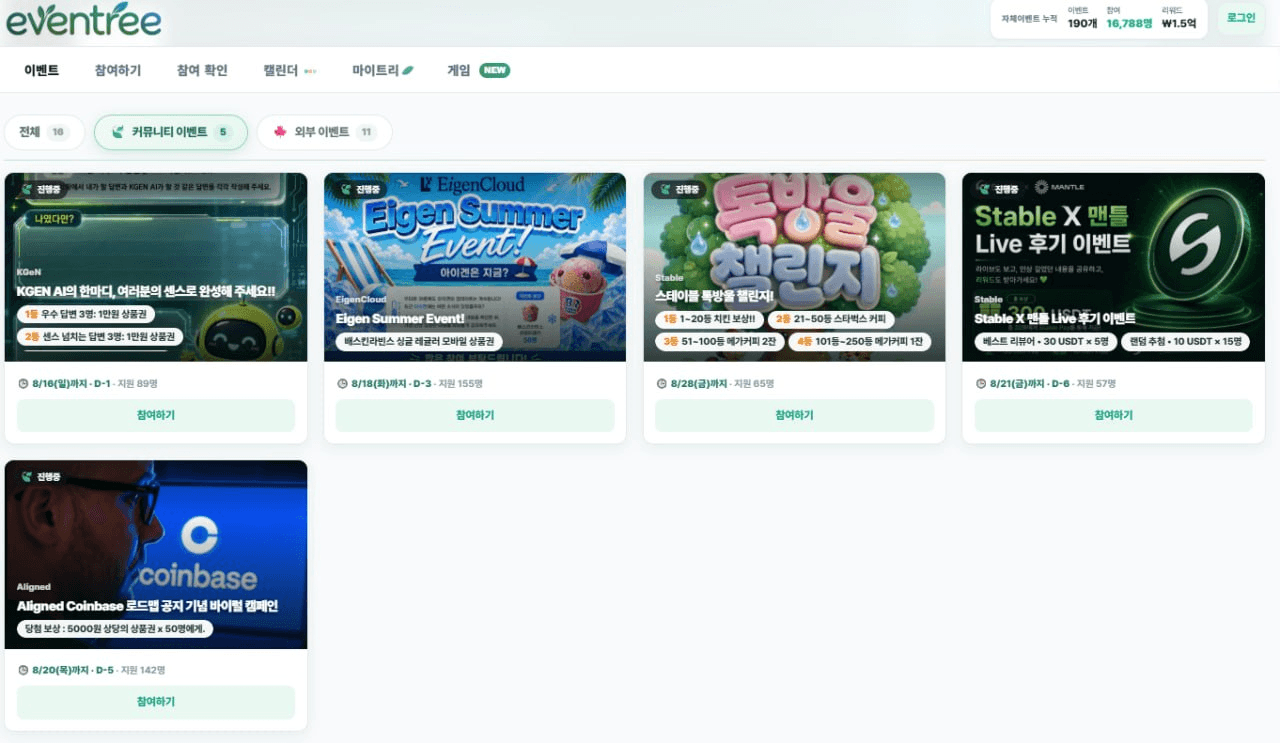Click the '자체이벤트 누적' label in the header

pyautogui.click(x=1029, y=19)
